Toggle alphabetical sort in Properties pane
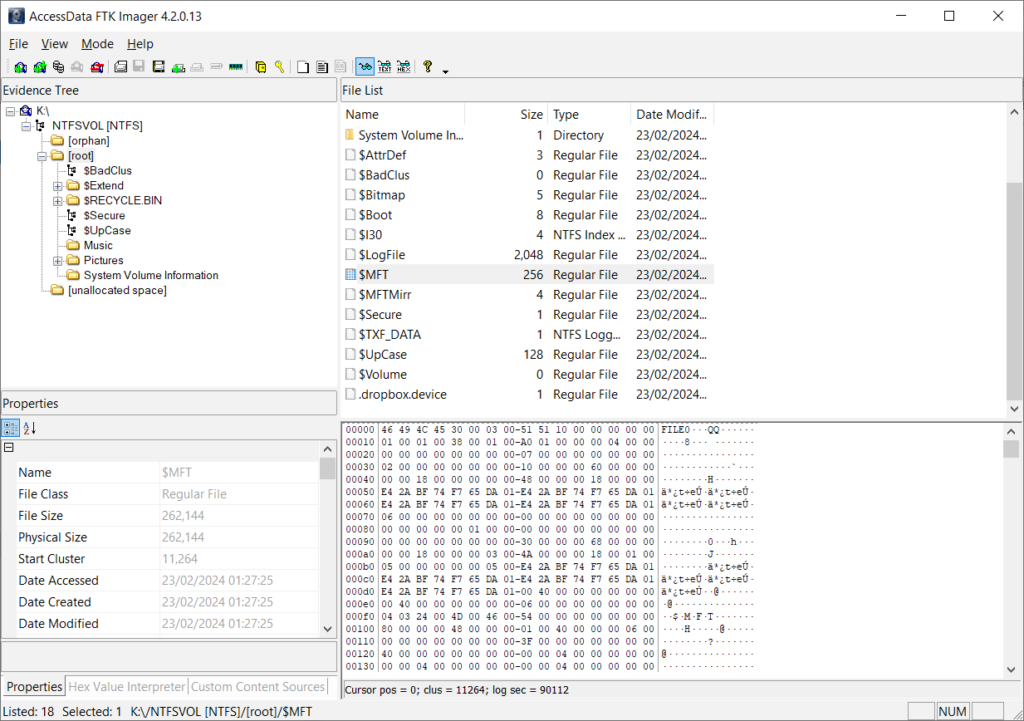The width and height of the screenshot is (1024, 721). click(x=29, y=428)
